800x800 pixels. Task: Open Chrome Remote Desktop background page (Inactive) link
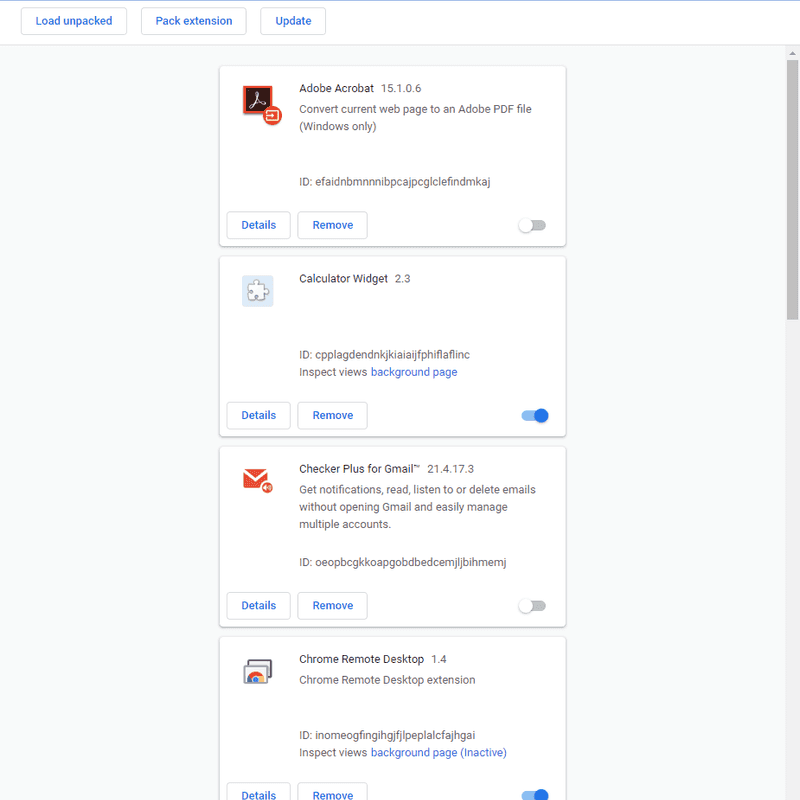click(x=438, y=753)
